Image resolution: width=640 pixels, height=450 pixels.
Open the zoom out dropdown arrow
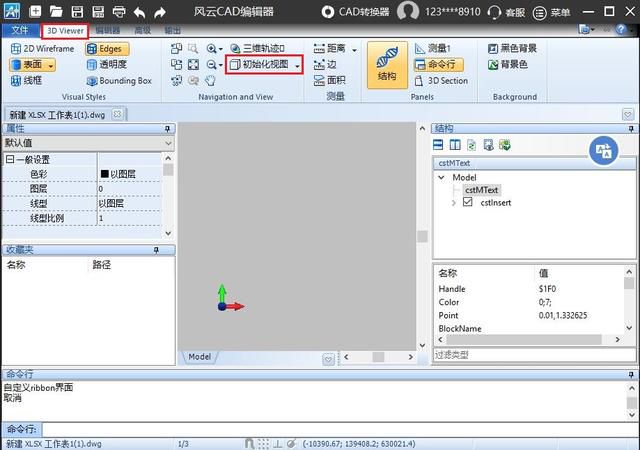point(221,65)
